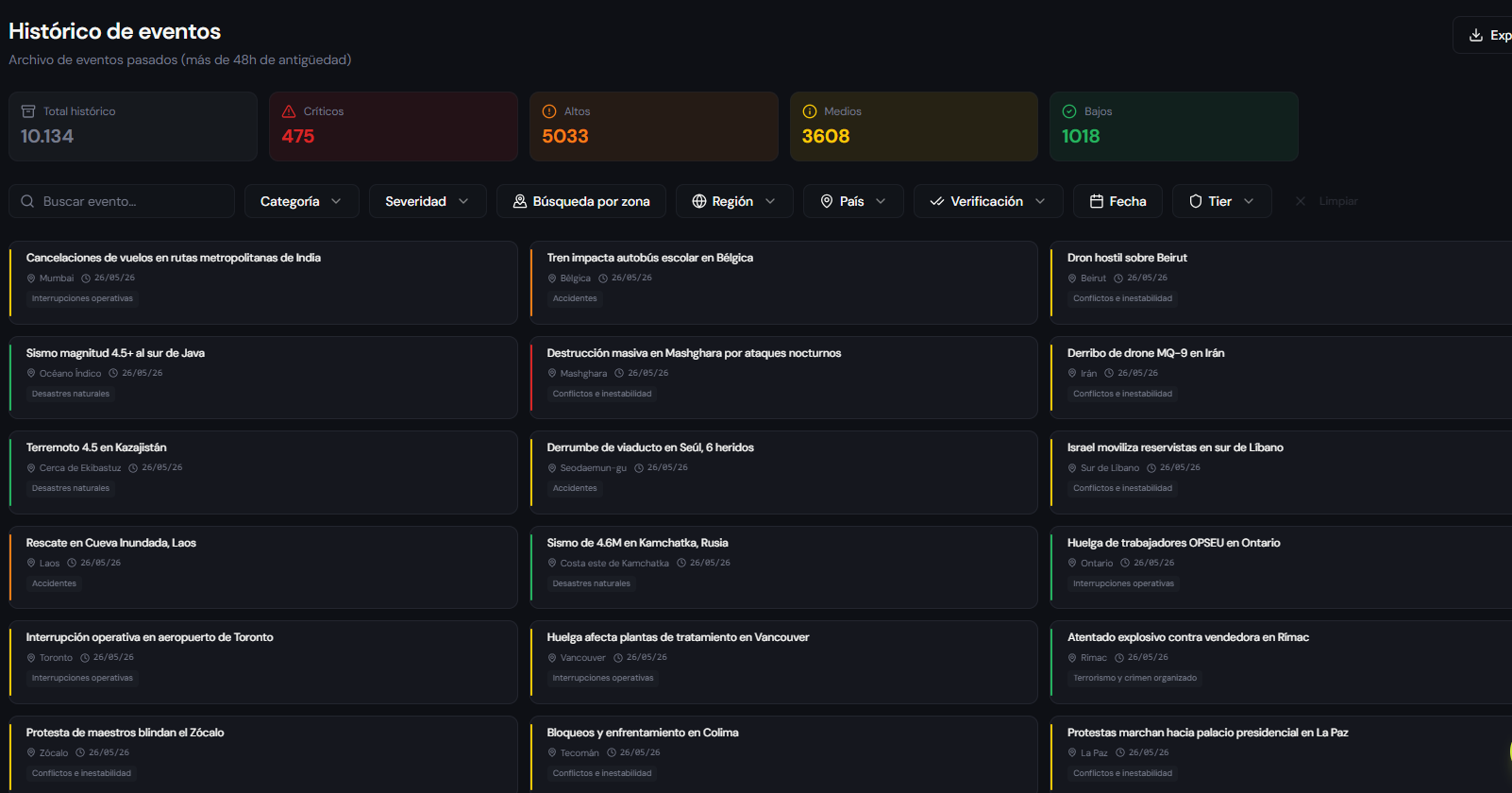This screenshot has width=1512, height=793.
Task: Click the Críticos warning triangle icon
Action: [x=289, y=111]
